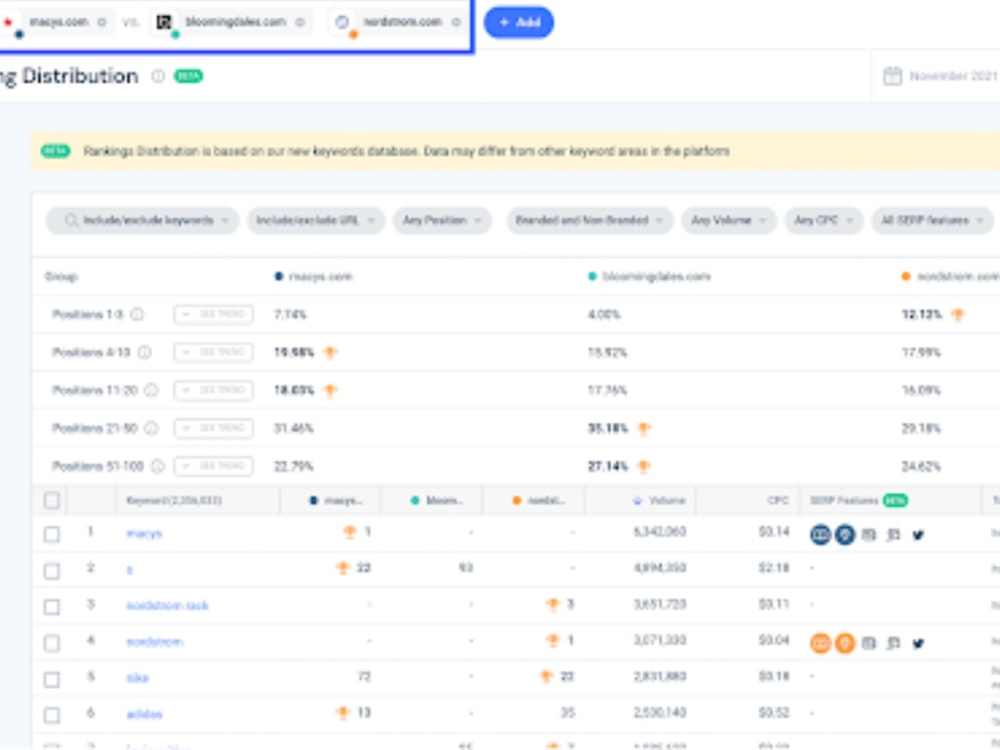
Task: Click second orange SERP feature icon in nordstrom row
Action: [845, 643]
